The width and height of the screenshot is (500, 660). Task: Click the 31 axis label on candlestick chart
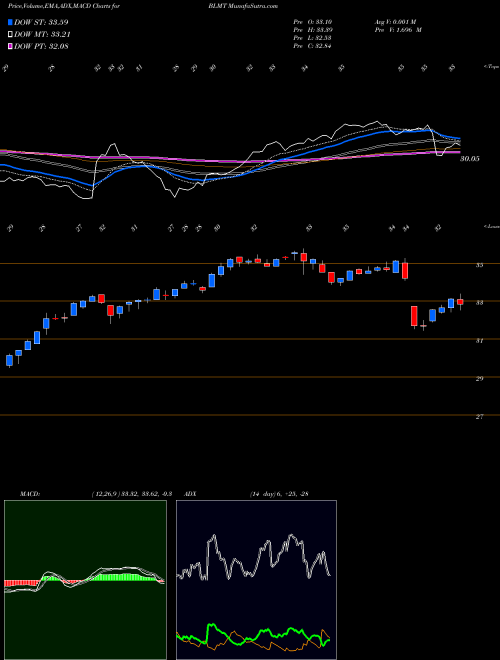479,341
